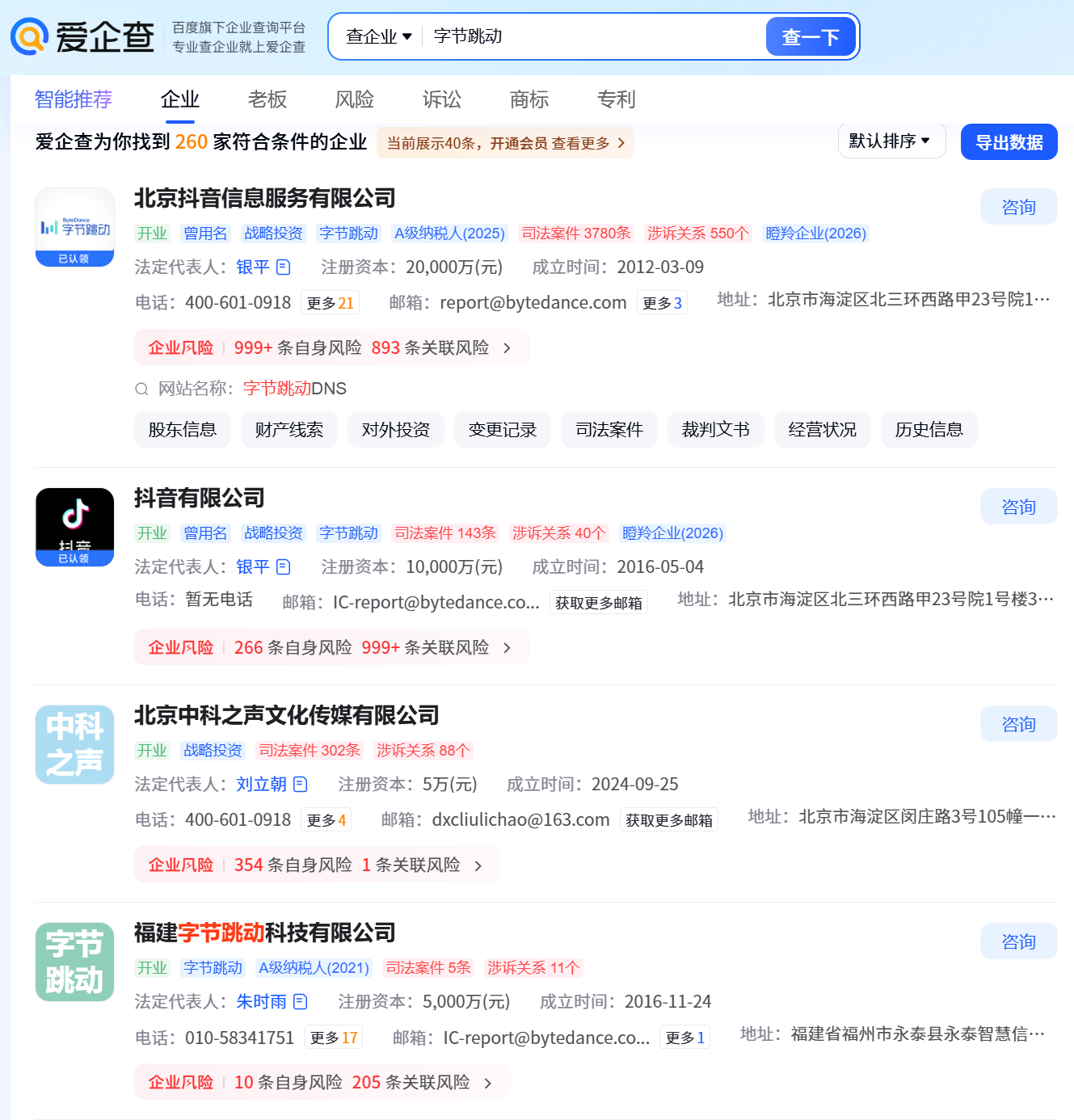The width and height of the screenshot is (1074, 1120).
Task: Open 中科之声 company logo thumbnail
Action: click(74, 744)
